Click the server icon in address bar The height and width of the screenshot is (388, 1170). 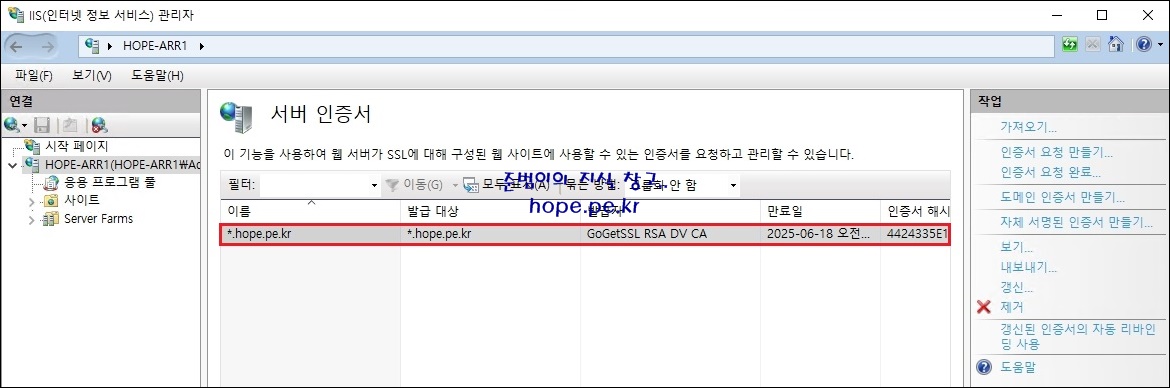tap(93, 46)
